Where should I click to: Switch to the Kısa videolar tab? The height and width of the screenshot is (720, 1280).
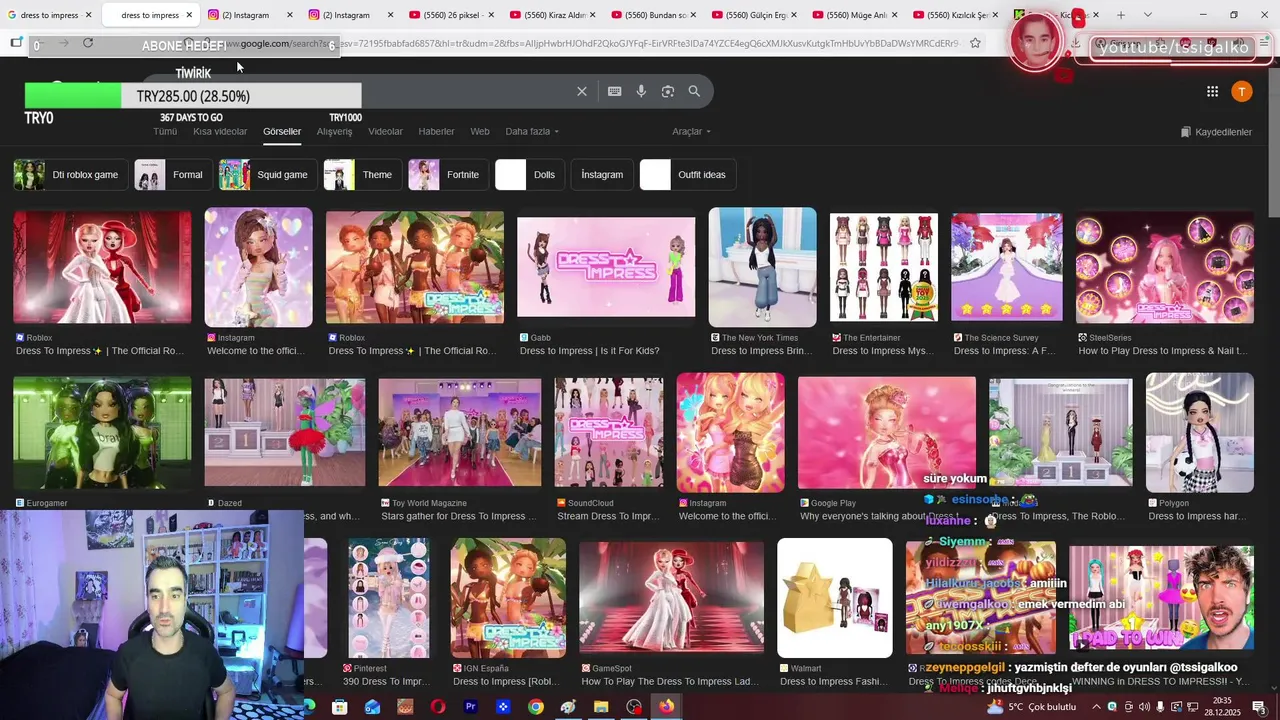click(220, 131)
